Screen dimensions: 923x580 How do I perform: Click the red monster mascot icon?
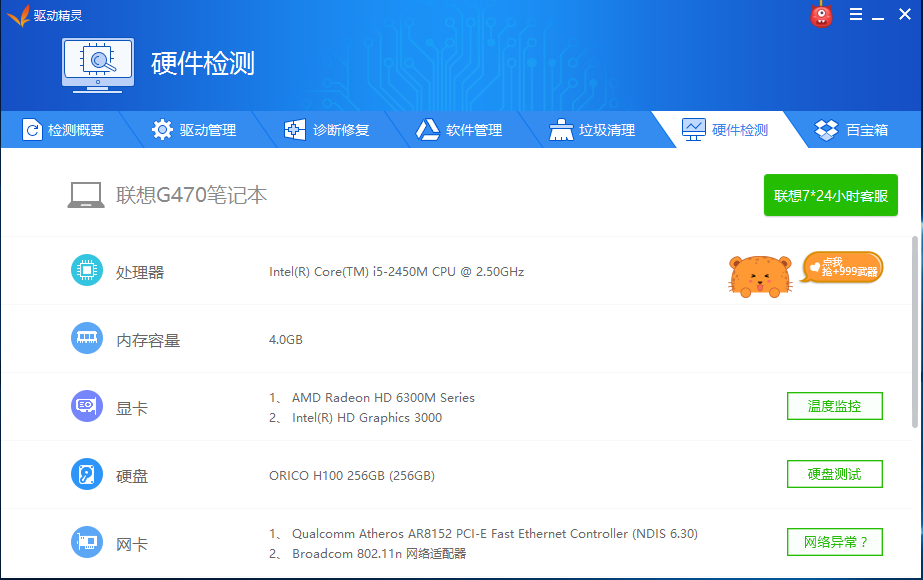(821, 15)
